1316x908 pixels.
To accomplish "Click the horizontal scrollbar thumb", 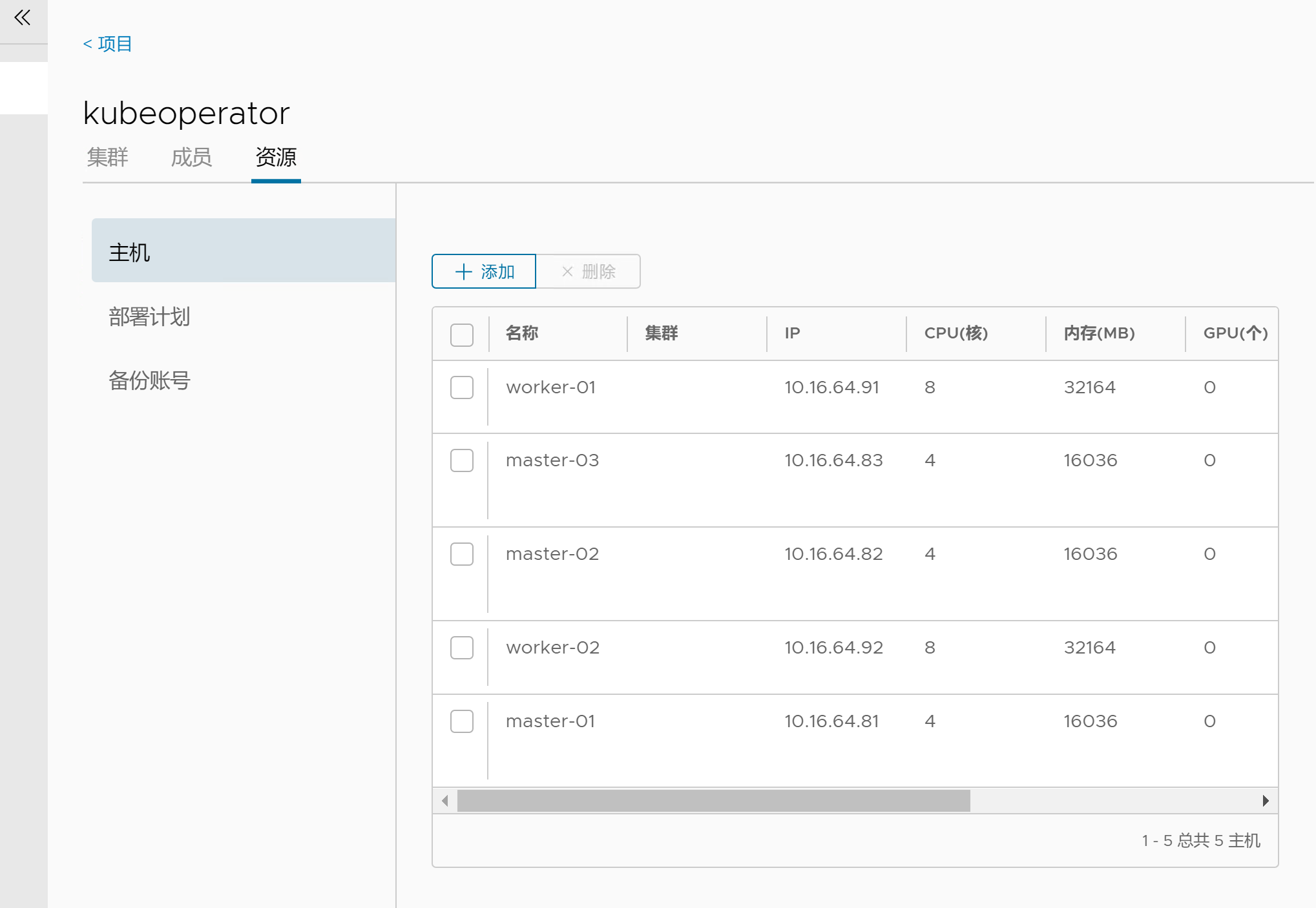I will point(714,801).
